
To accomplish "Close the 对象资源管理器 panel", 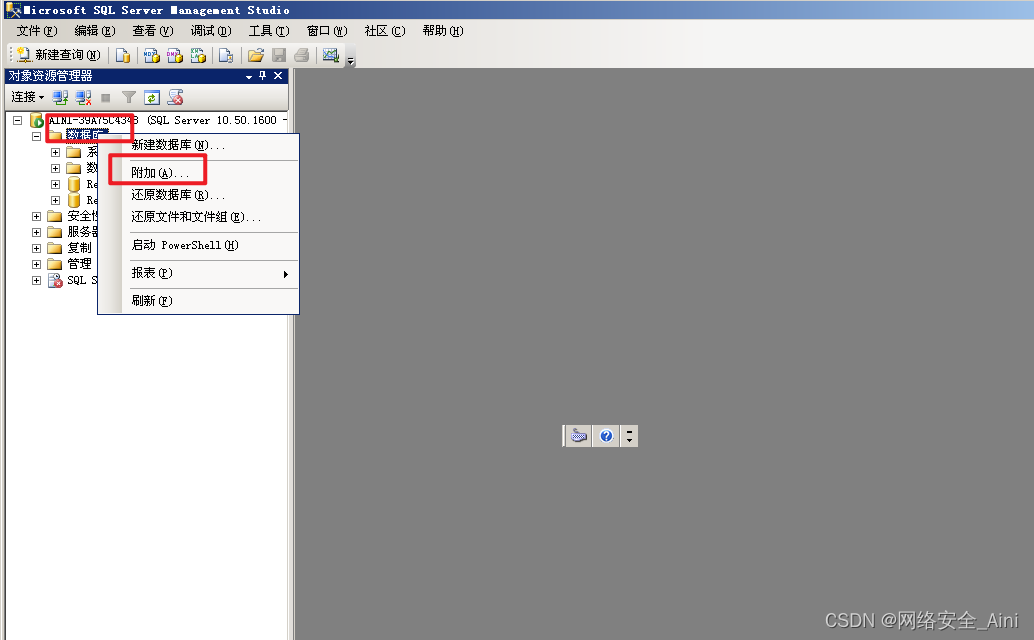I will click(278, 76).
